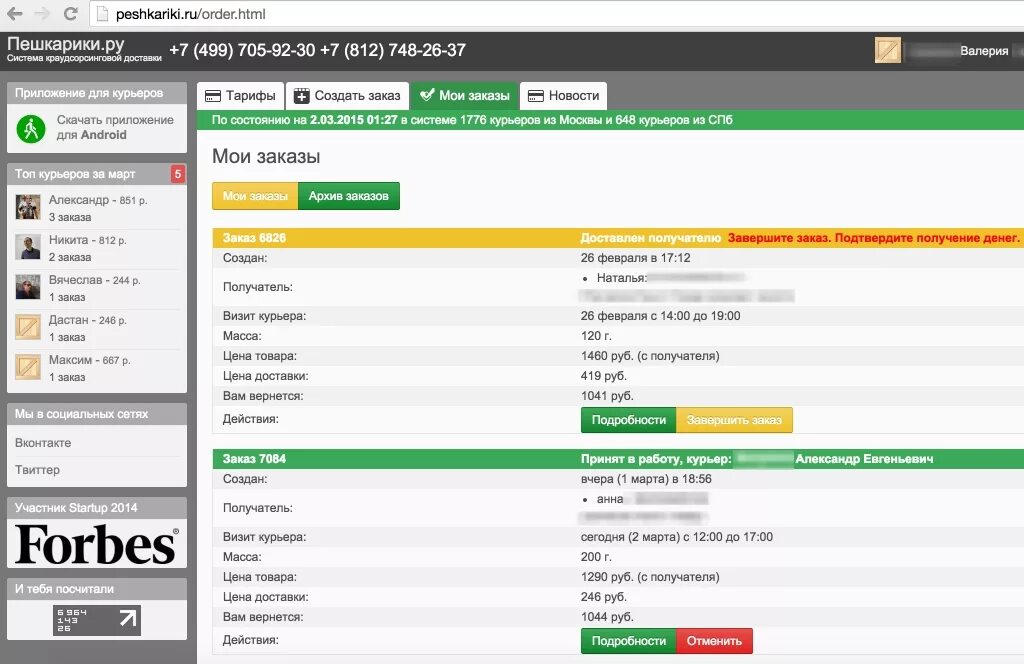Open Максим - 667 р. courier entry
1024x664 pixels.
pos(89,360)
